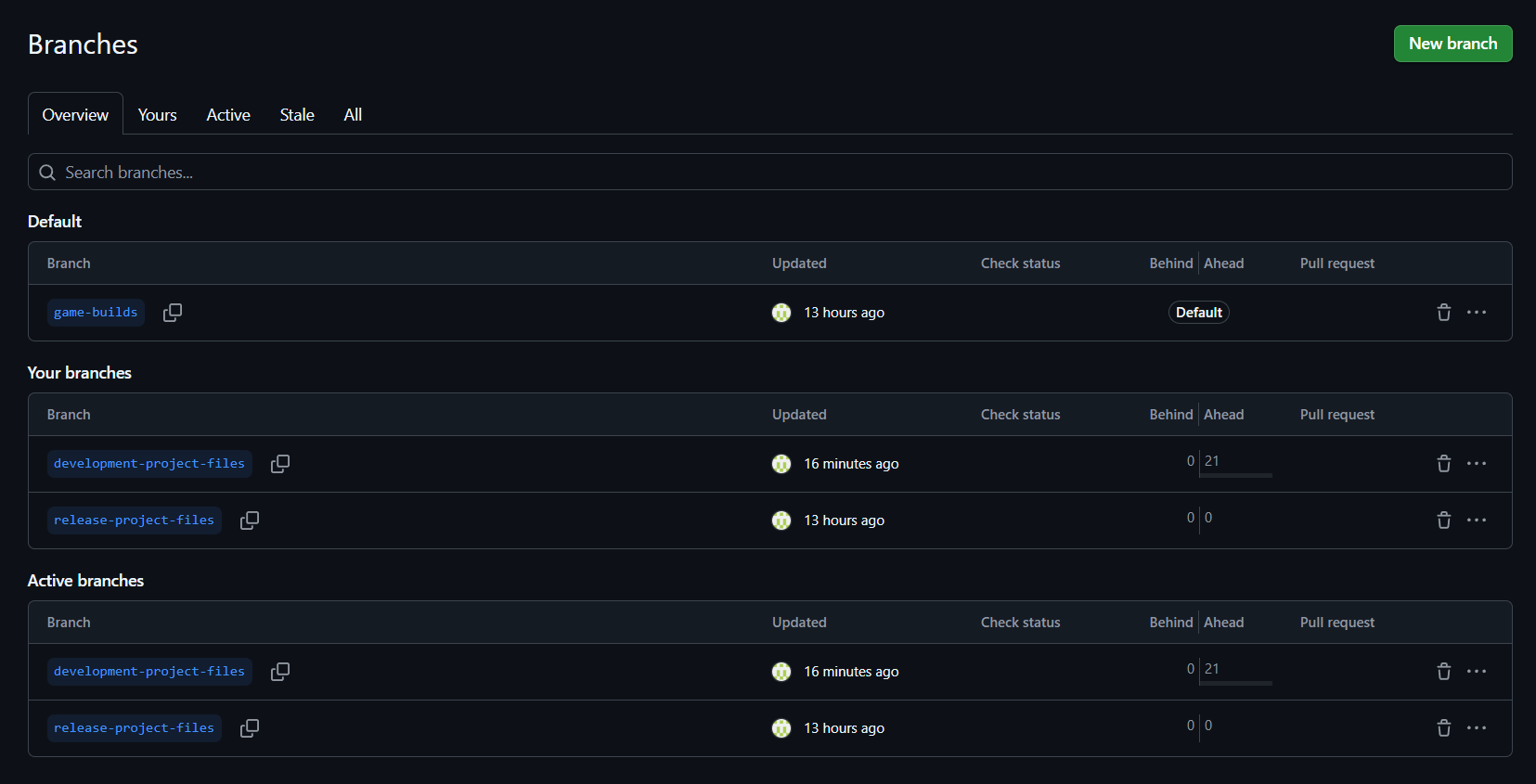The height and width of the screenshot is (784, 1536).
Task: Open the All branches tab
Action: click(x=353, y=115)
